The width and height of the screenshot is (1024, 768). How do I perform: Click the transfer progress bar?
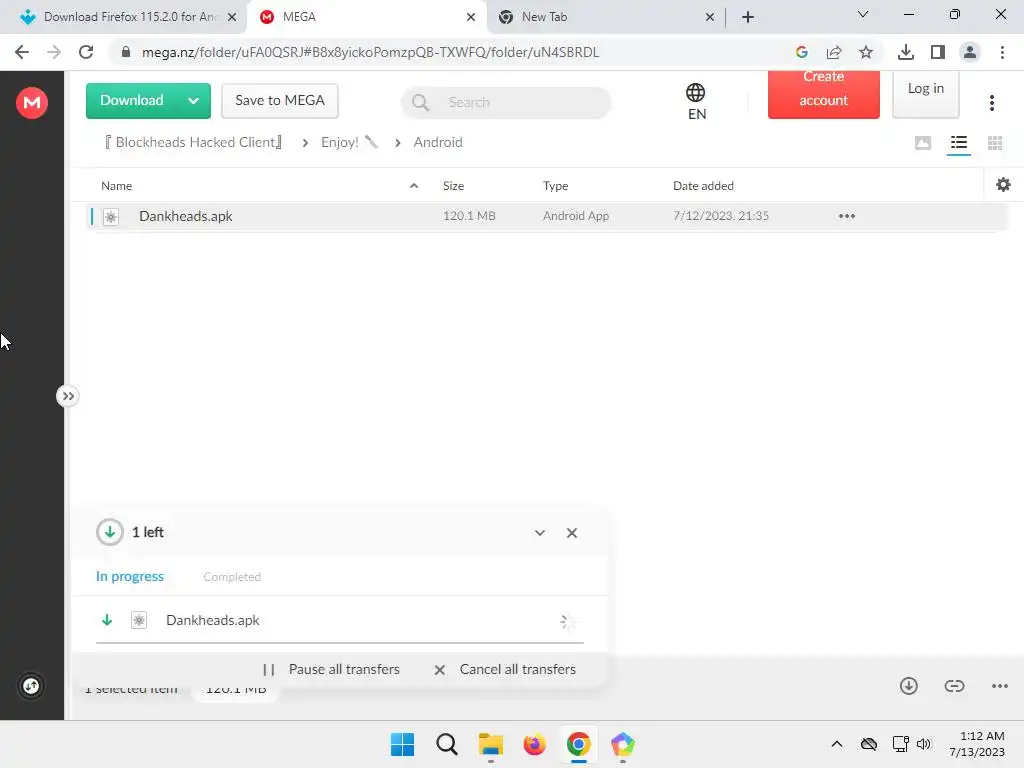click(x=340, y=643)
